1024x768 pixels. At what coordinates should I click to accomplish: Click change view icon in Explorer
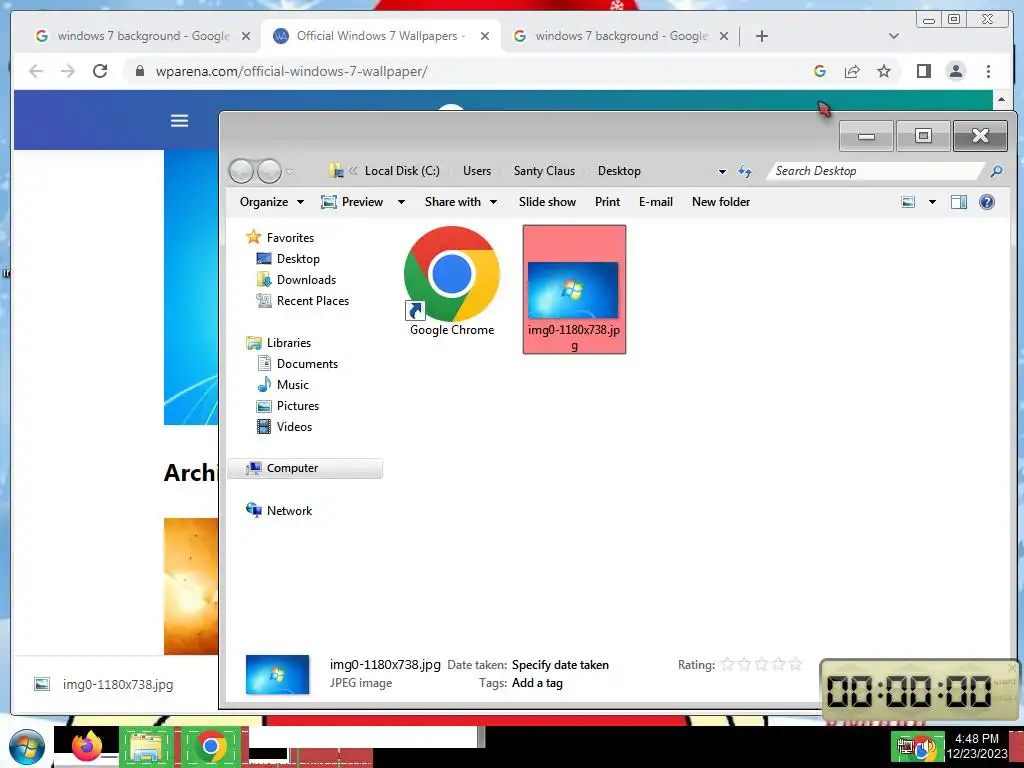908,202
